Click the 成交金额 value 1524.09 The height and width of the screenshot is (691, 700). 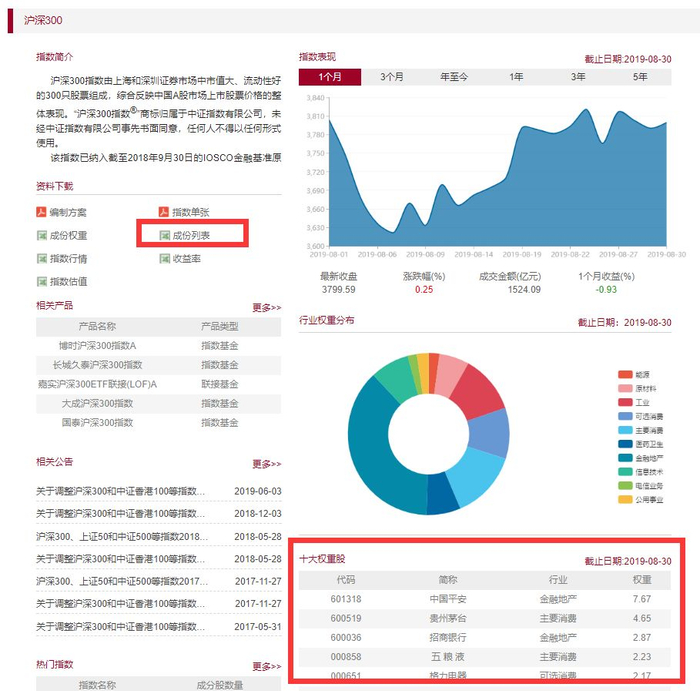click(x=524, y=289)
